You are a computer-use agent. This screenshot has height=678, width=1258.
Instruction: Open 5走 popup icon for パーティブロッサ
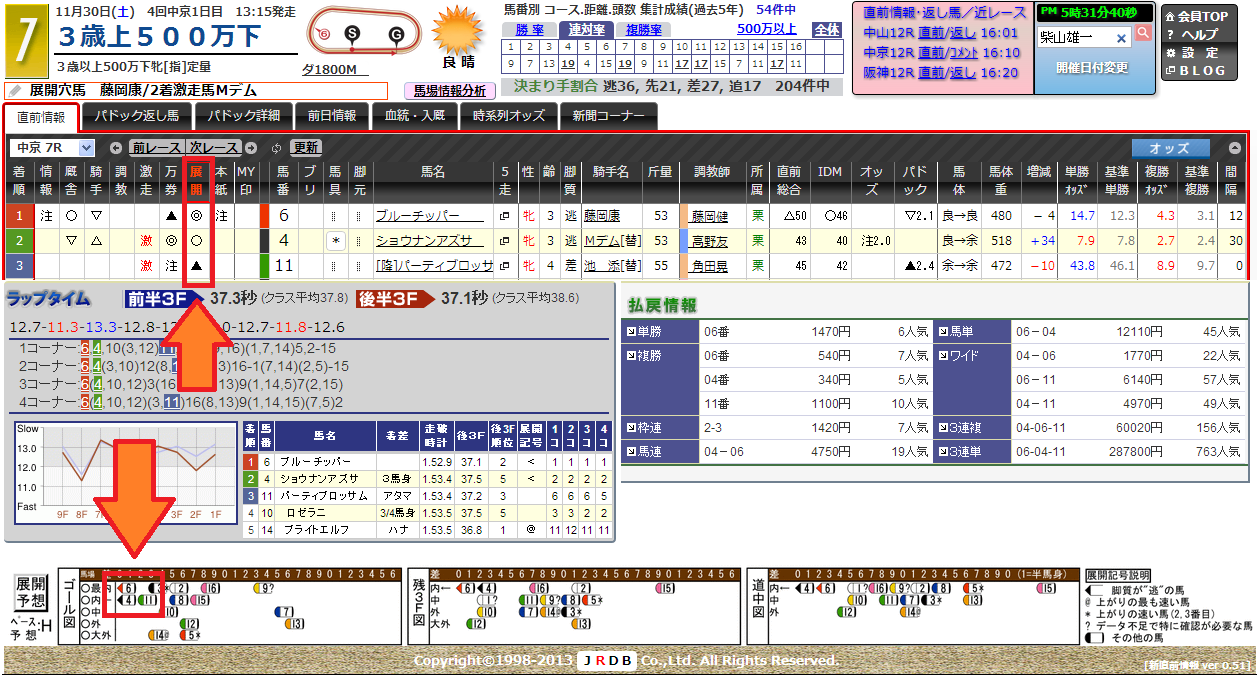point(504,265)
